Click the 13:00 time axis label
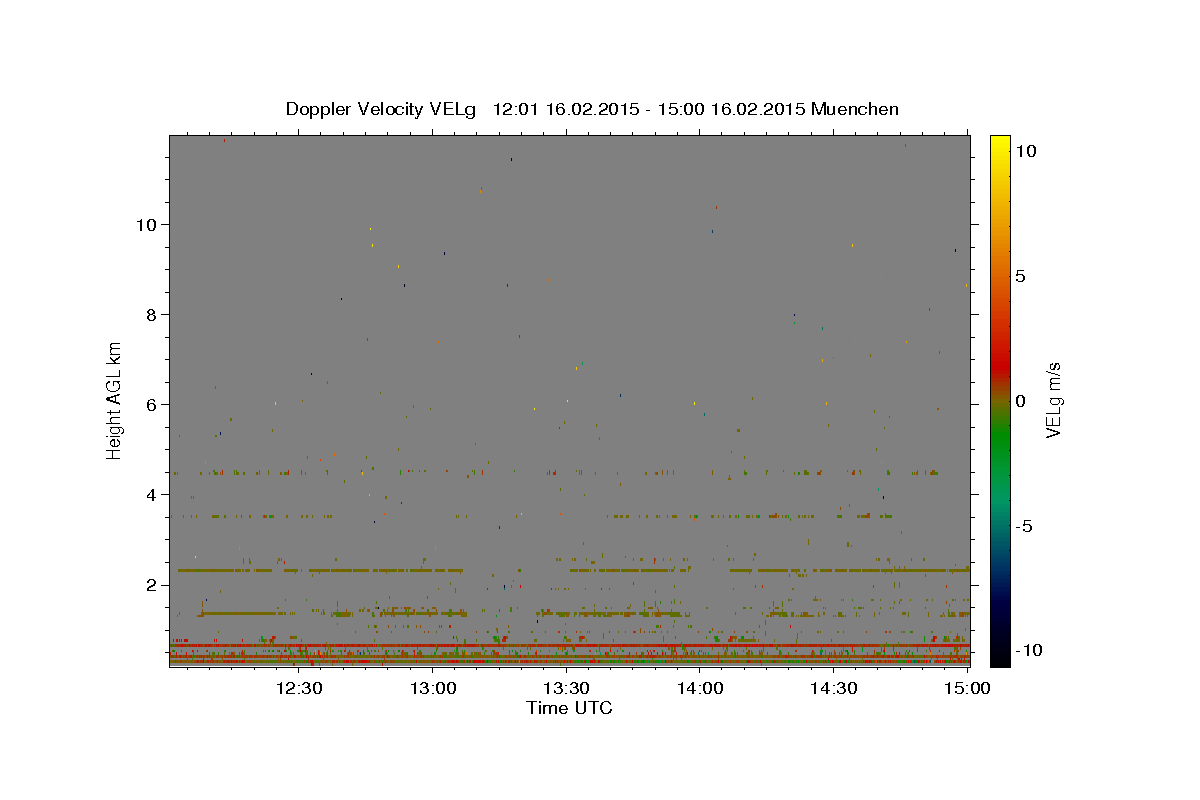 pos(434,688)
